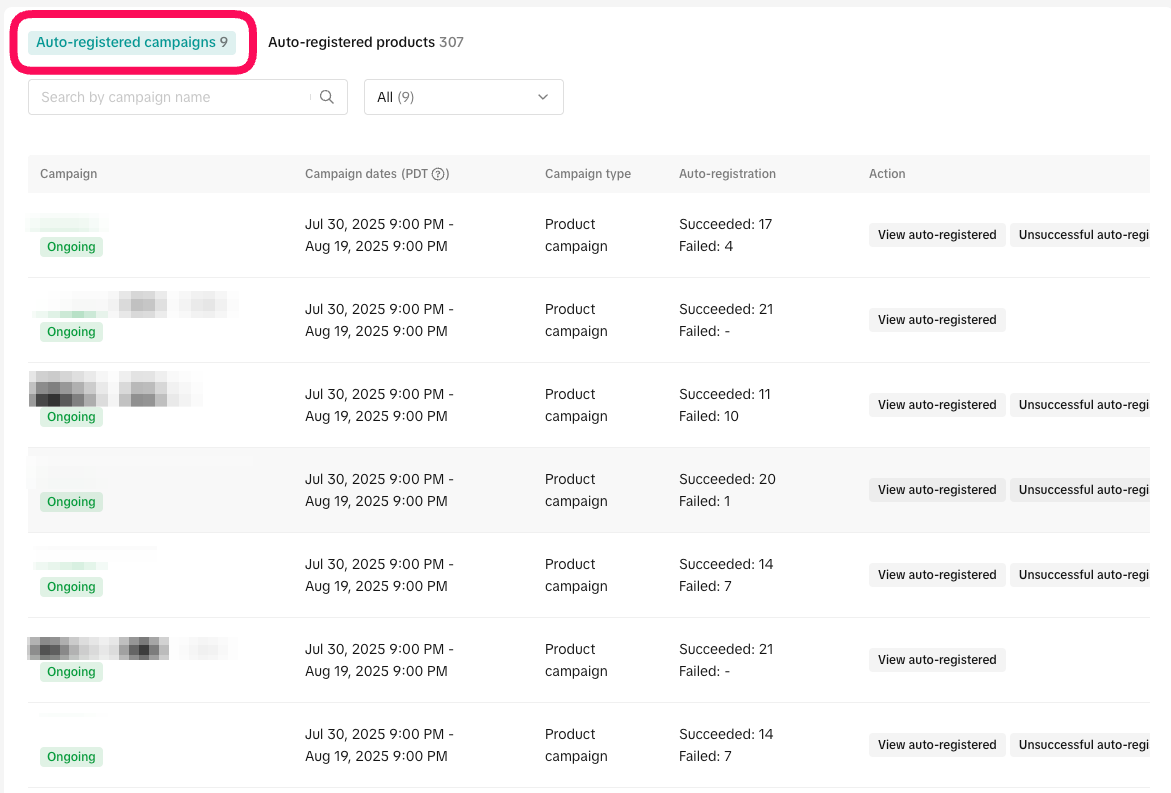Open the All (9) filter dropdown

click(x=463, y=97)
